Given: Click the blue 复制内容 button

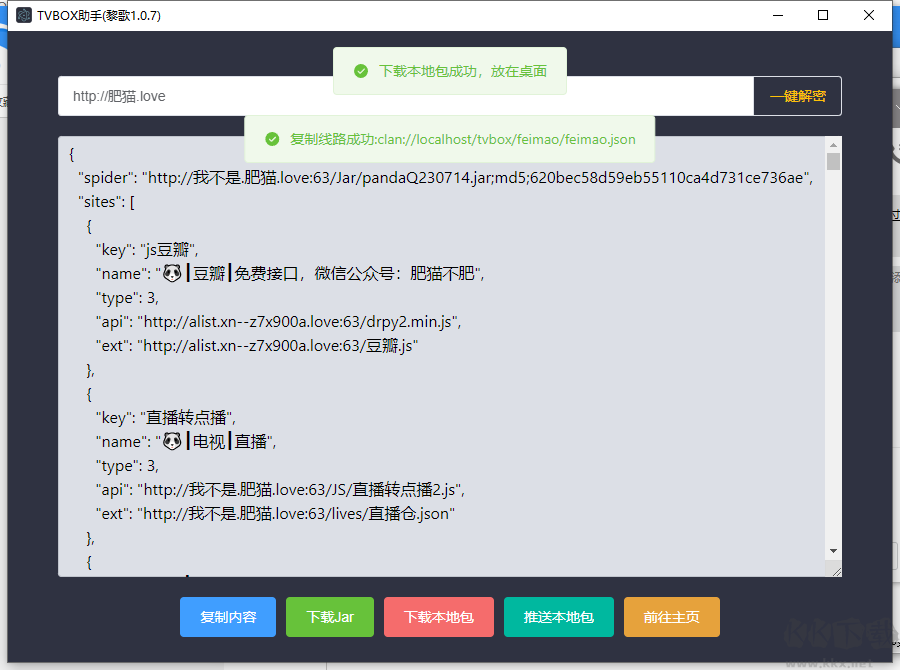Looking at the screenshot, I should click(227, 617).
